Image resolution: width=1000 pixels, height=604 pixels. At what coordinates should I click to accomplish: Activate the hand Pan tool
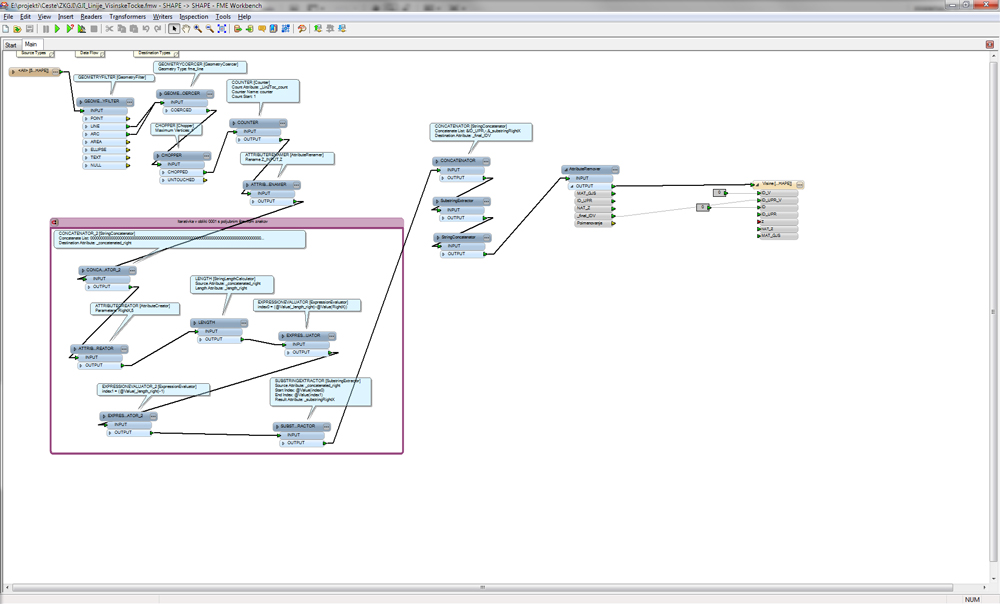tap(186, 29)
